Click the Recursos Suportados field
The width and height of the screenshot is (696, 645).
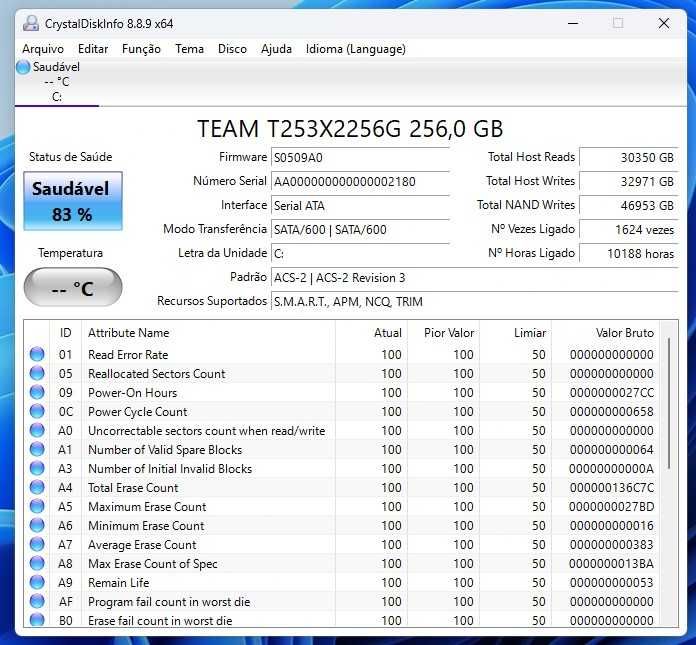(475, 302)
